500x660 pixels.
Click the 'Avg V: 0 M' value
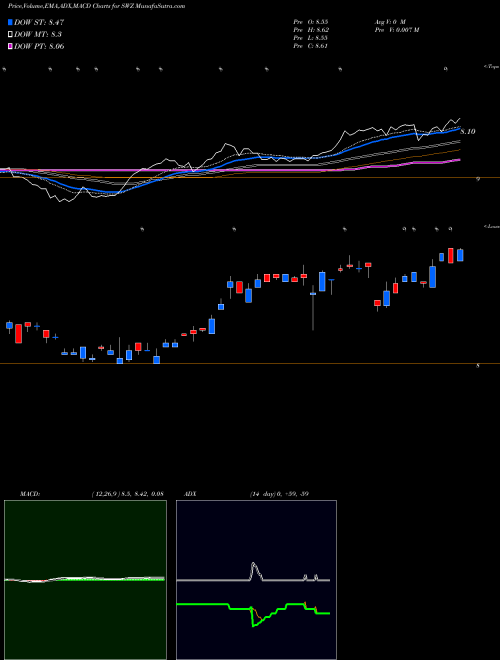click(390, 21)
